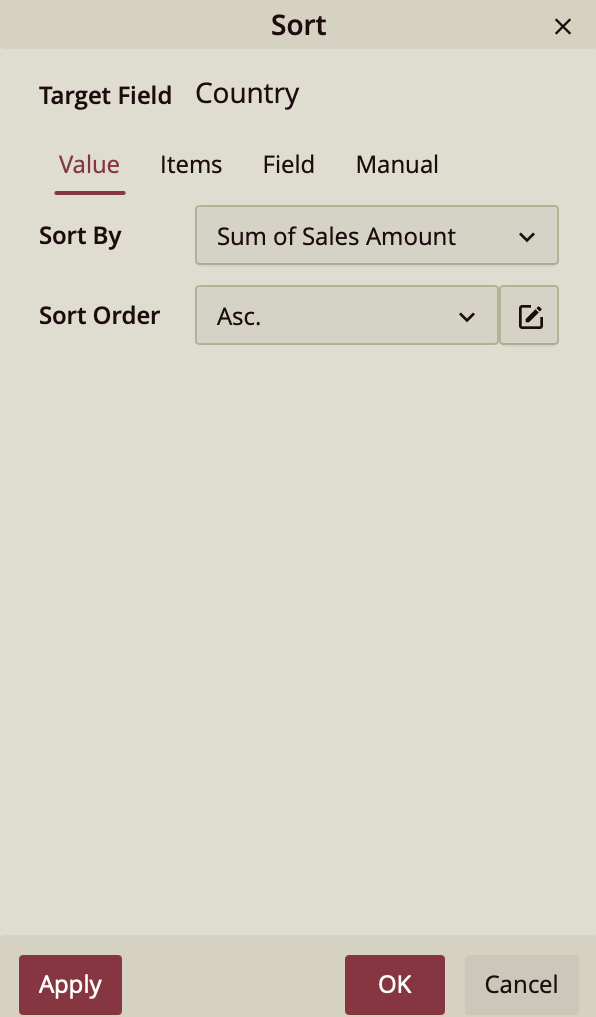Open the custom sort order edit icon

click(x=529, y=315)
